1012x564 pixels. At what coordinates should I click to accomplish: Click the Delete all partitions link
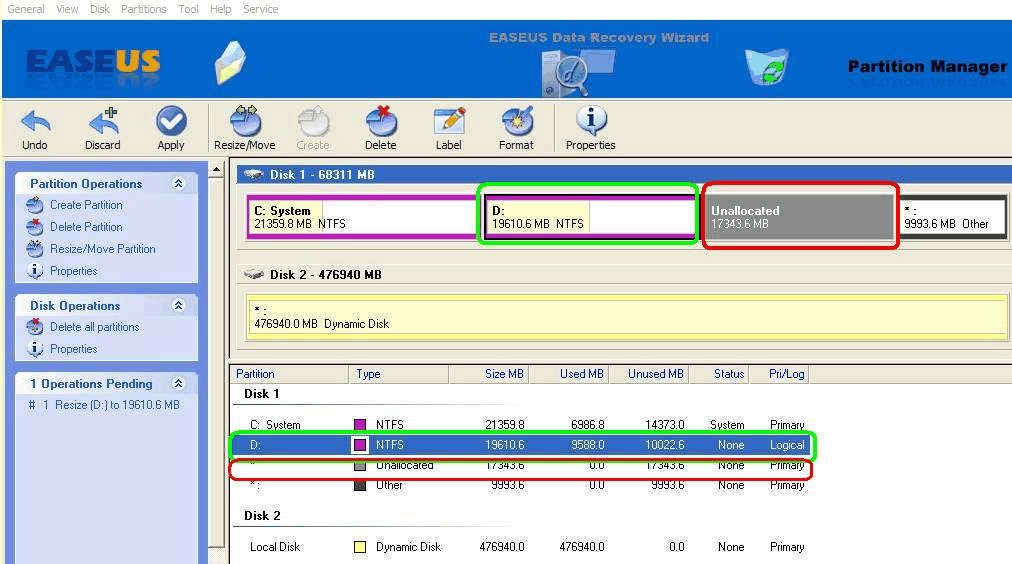tap(95, 327)
